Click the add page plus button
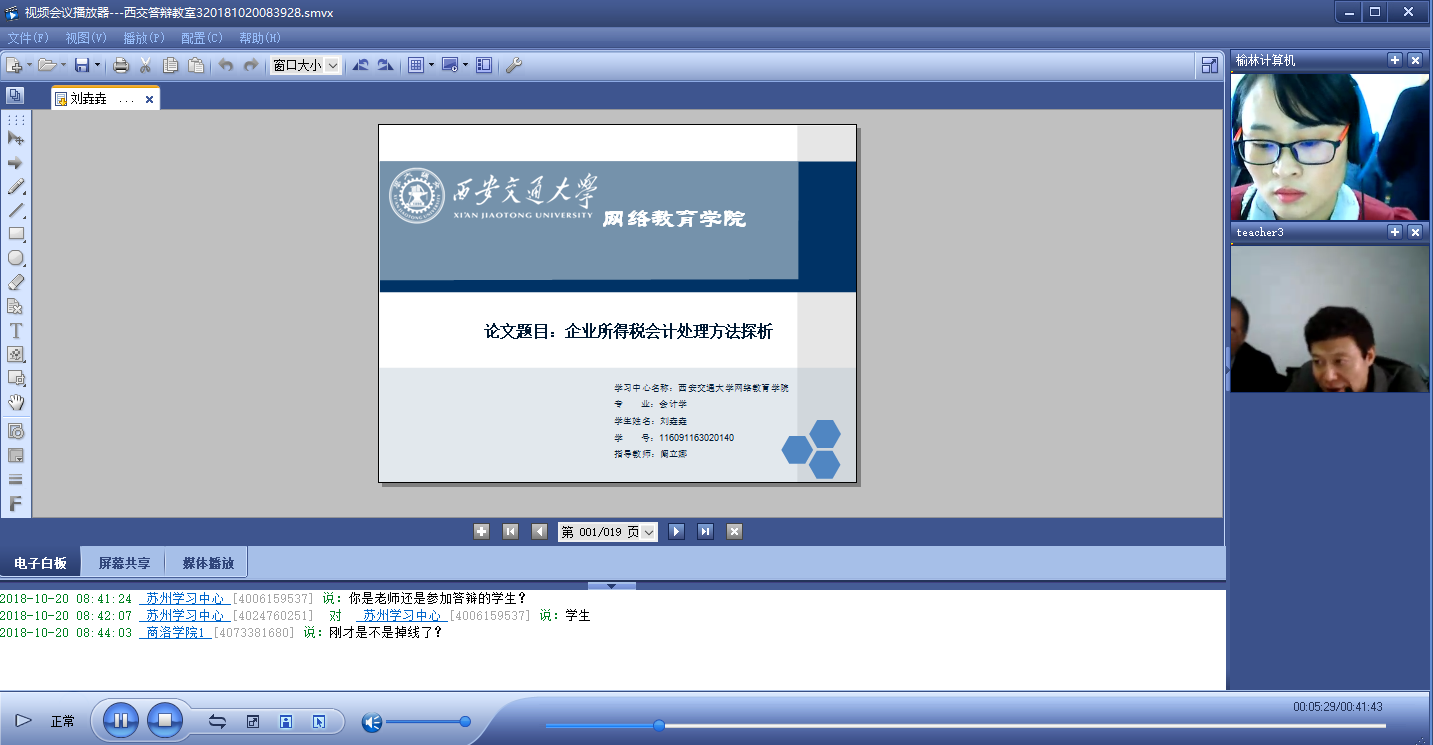 pyautogui.click(x=481, y=532)
